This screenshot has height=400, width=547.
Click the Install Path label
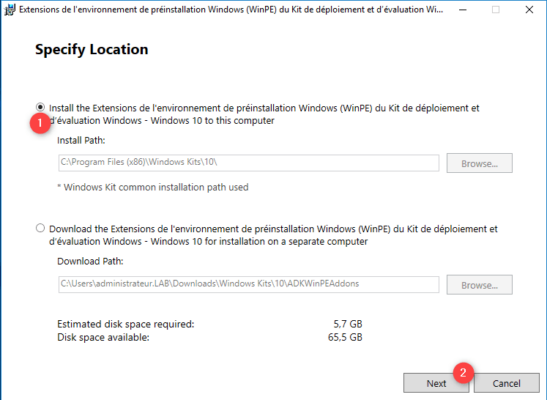tap(81, 140)
